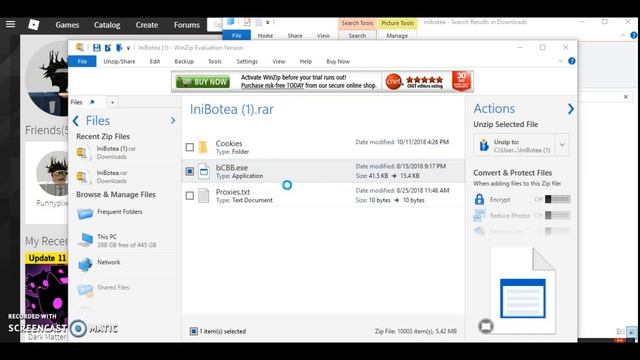
Task: Open the WinZip title bar quick-access dropdown arrow
Action: (x=128, y=48)
